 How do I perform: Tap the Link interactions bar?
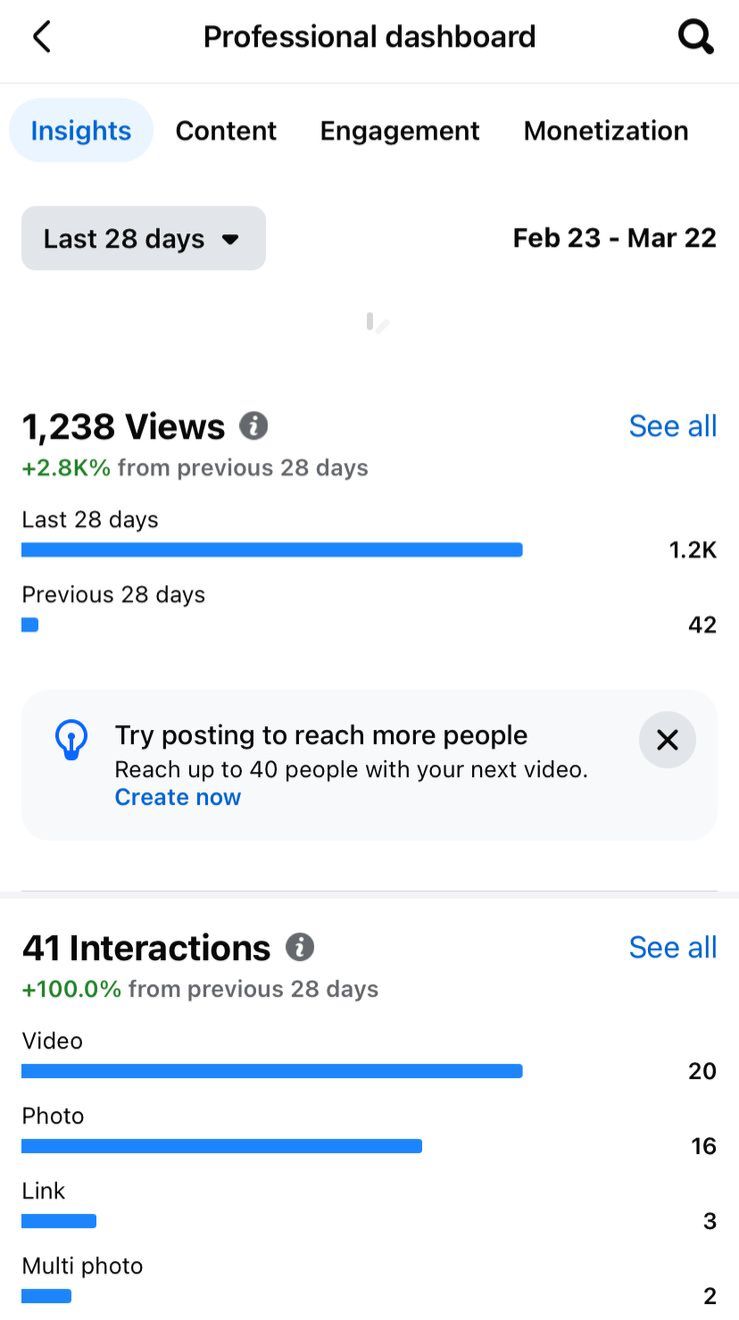[59, 1221]
